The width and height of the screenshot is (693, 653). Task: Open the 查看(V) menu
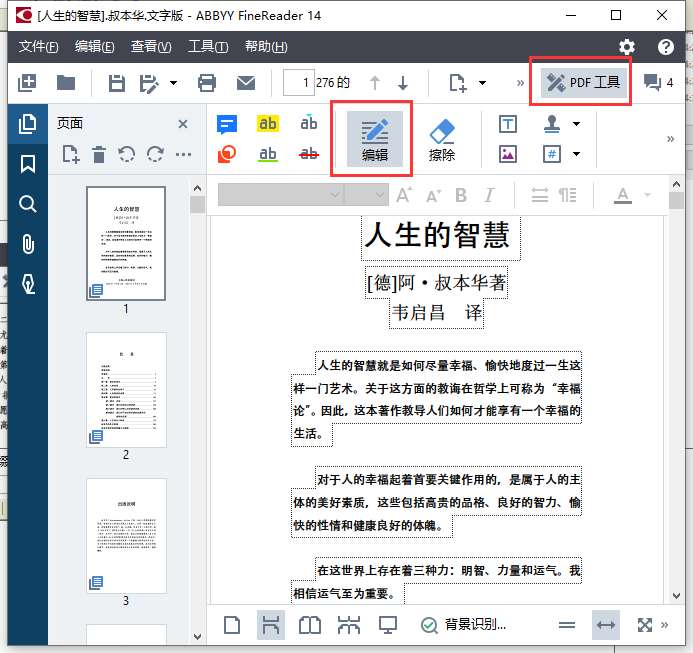[x=151, y=47]
